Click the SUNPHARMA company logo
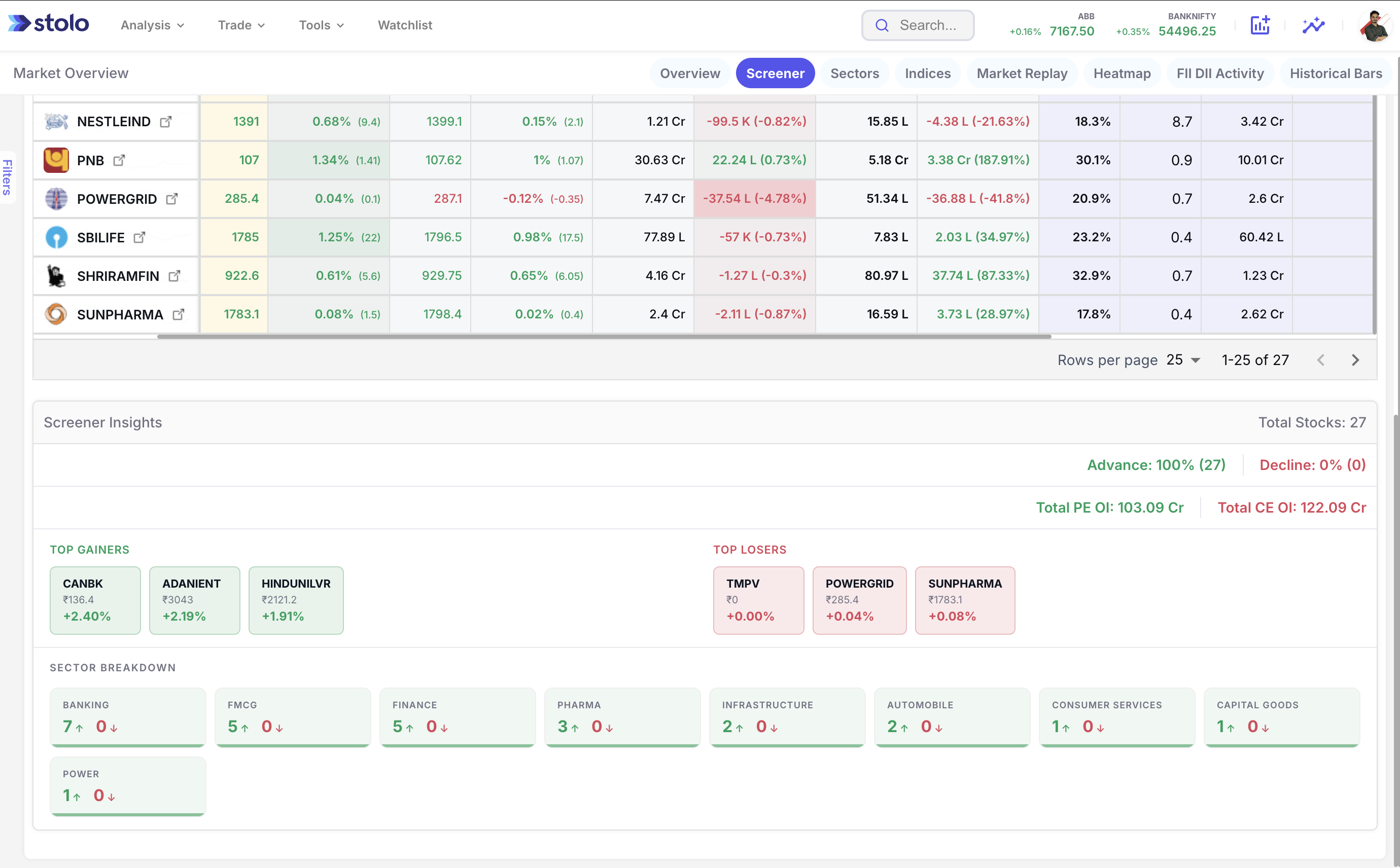 pos(56,314)
